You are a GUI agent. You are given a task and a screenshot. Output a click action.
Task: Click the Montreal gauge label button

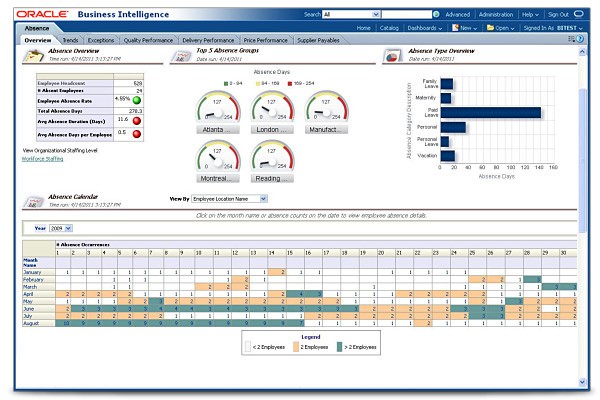pyautogui.click(x=218, y=178)
